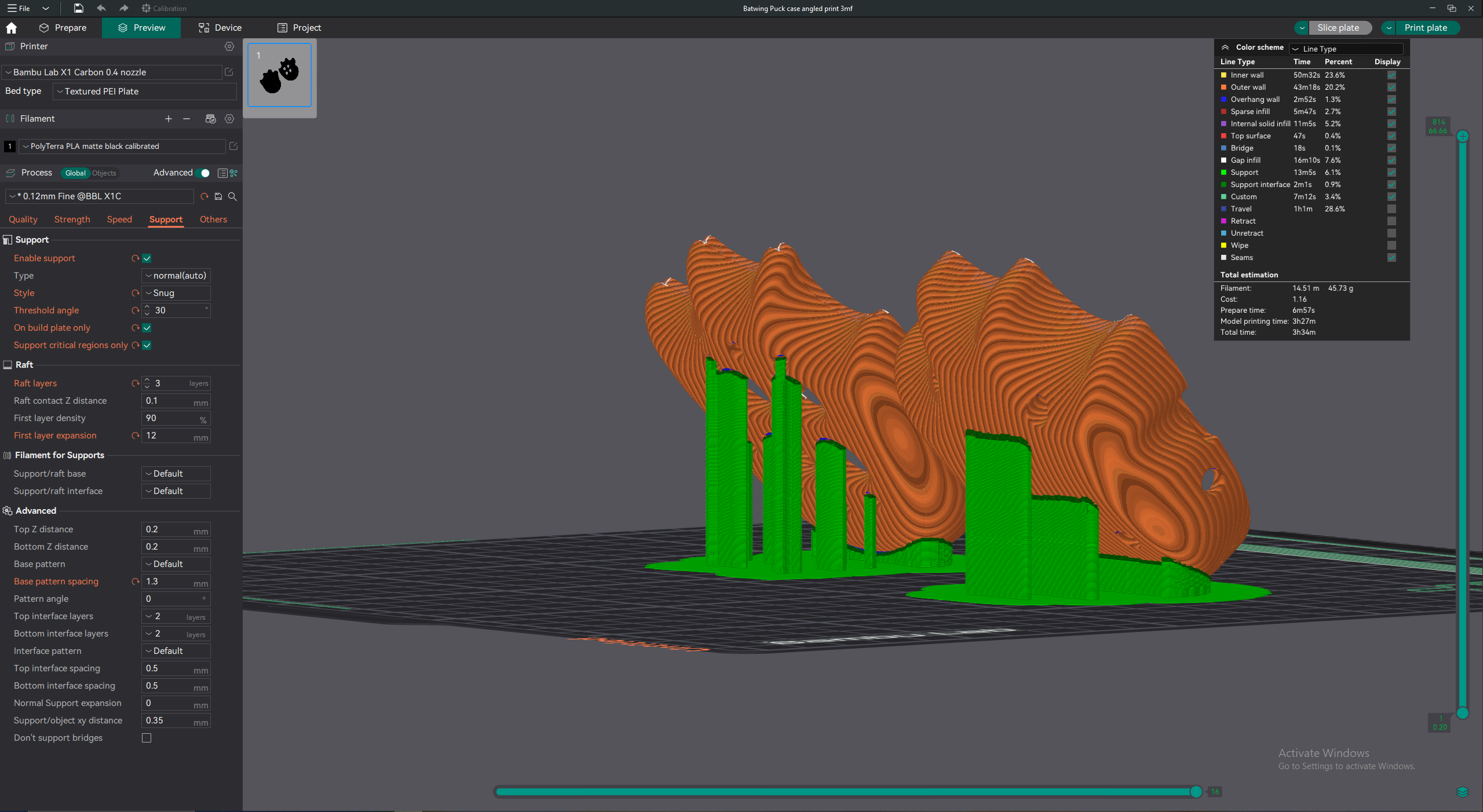Uncheck the Enable support checkbox
Image resolution: width=1483 pixels, height=812 pixels.
point(147,258)
